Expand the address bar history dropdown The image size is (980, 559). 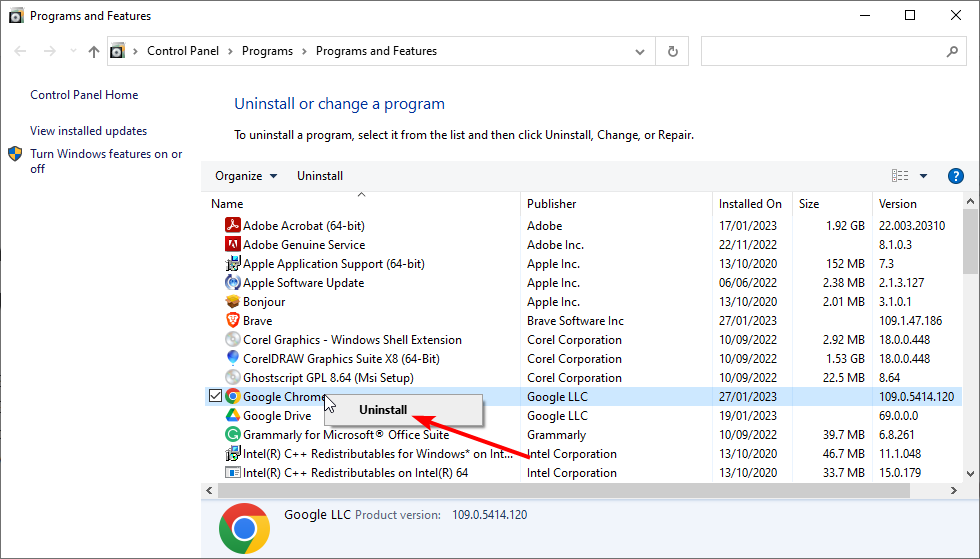(x=640, y=51)
